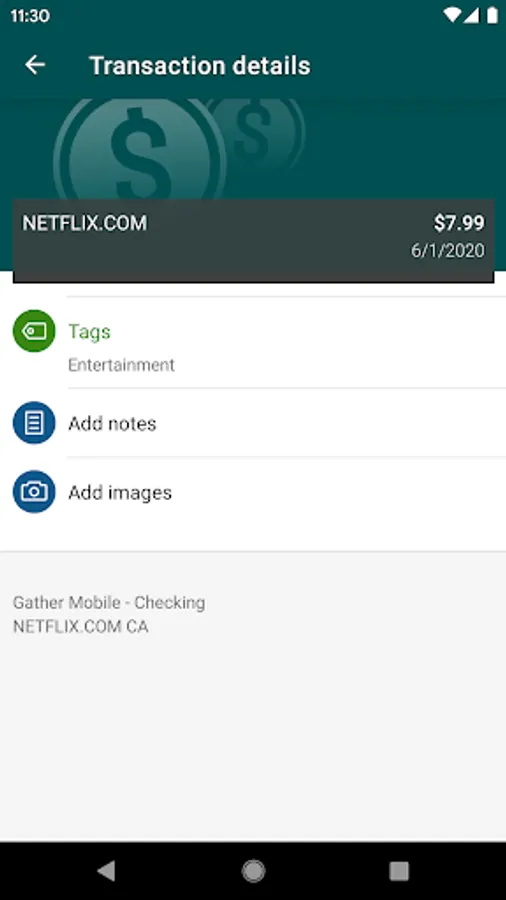Click the blue camera icon
This screenshot has height=900, width=506.
pyautogui.click(x=34, y=492)
